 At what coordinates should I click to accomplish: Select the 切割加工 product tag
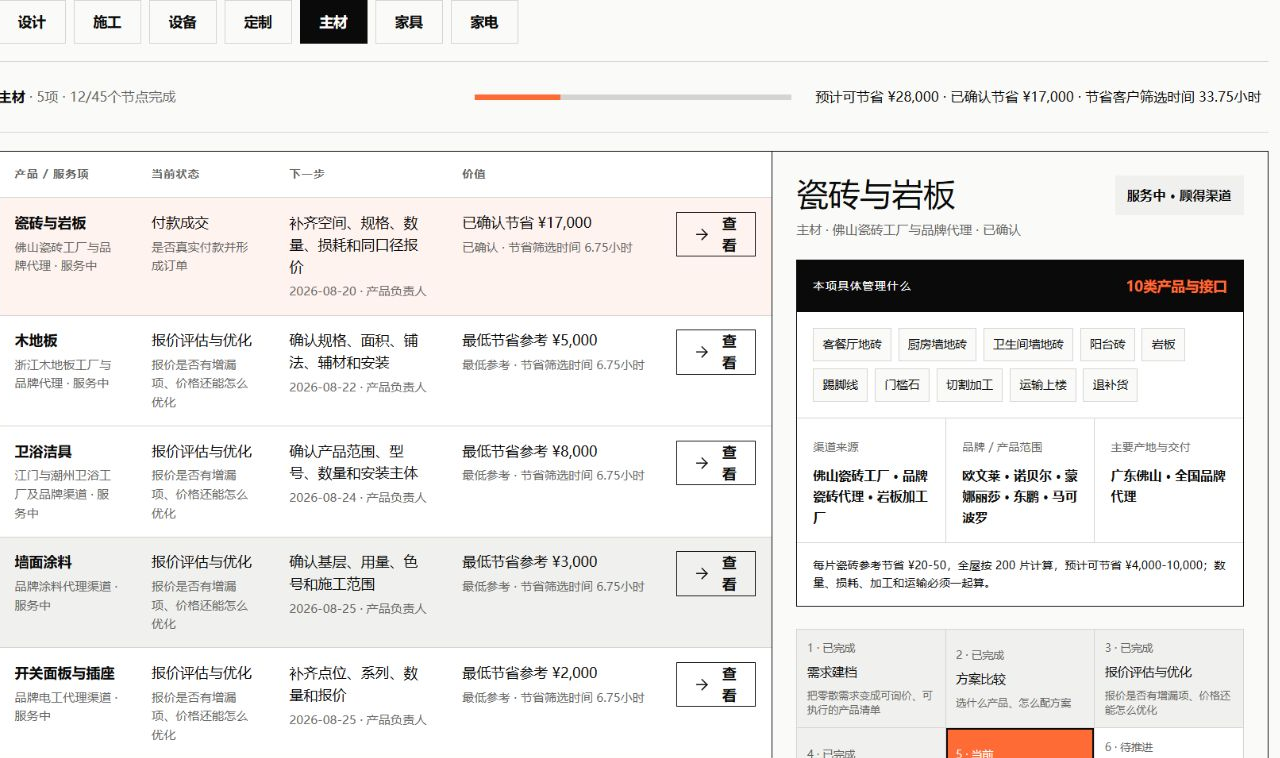point(969,385)
